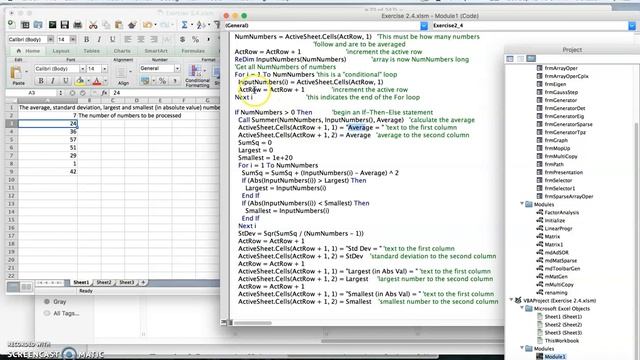Open the General number format dropdown
Screen dimensions: 640x360
tap(177, 69)
